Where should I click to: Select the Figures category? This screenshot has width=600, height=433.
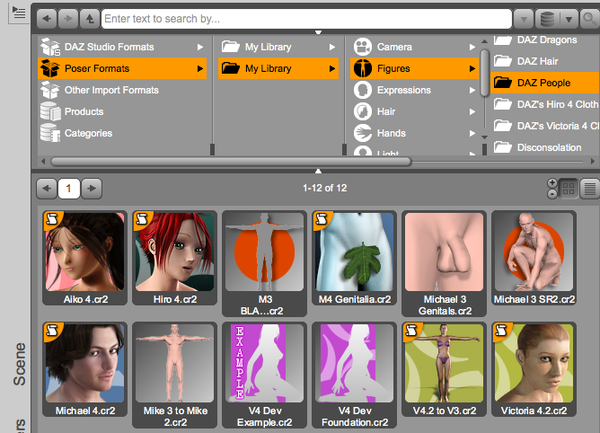pos(414,68)
